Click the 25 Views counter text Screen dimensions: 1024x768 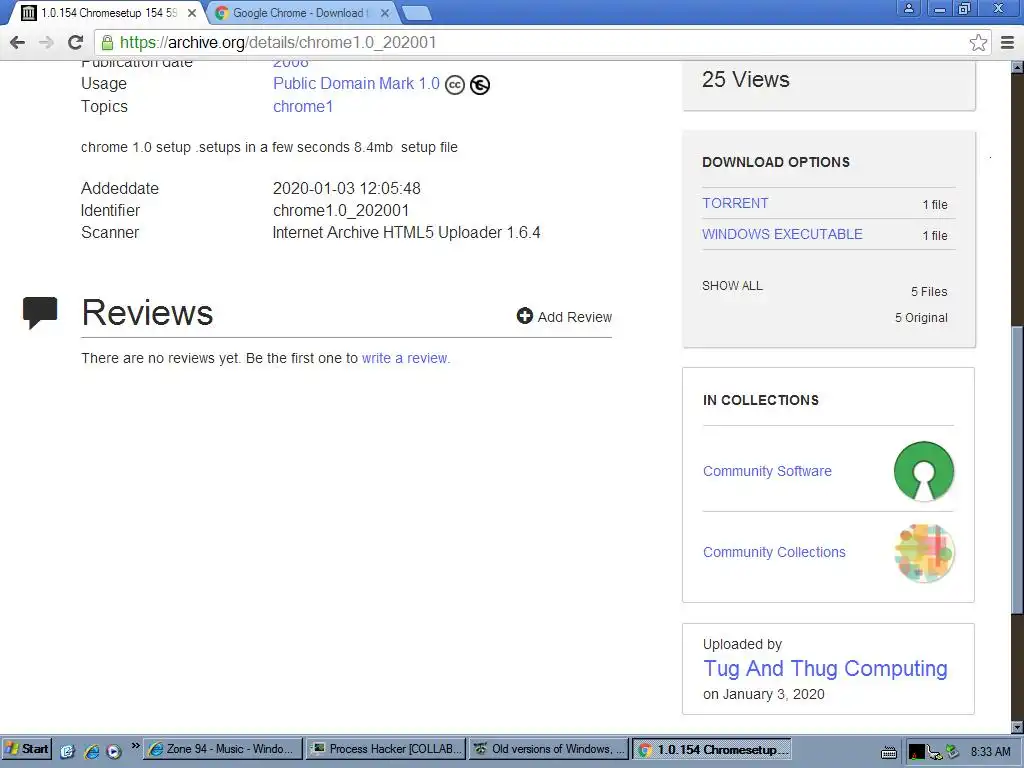pos(746,80)
